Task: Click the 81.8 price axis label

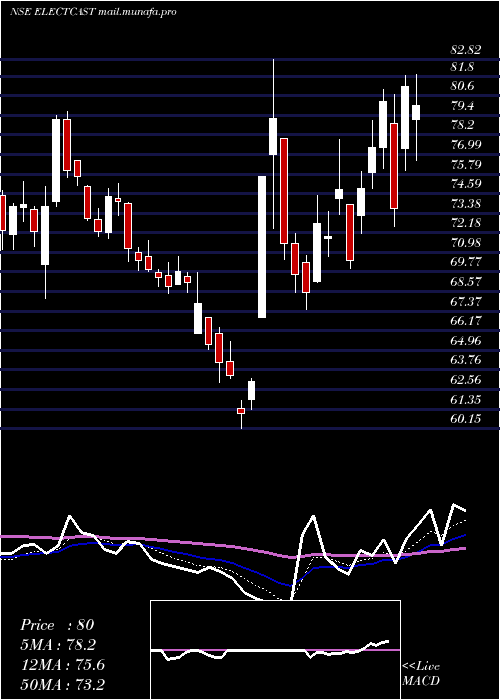Action: pyautogui.click(x=462, y=67)
